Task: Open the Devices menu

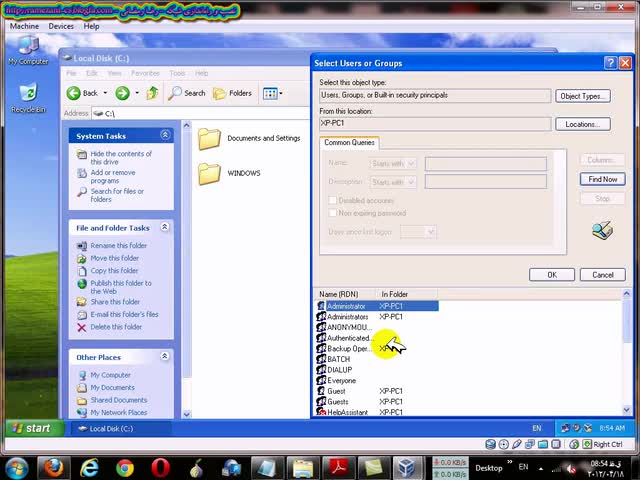Action: click(x=61, y=26)
